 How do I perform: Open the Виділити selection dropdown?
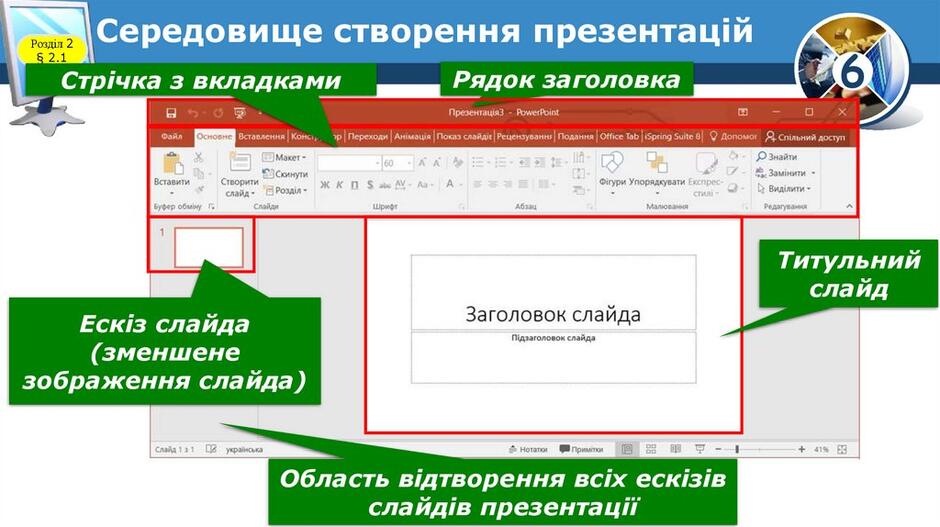pos(783,188)
